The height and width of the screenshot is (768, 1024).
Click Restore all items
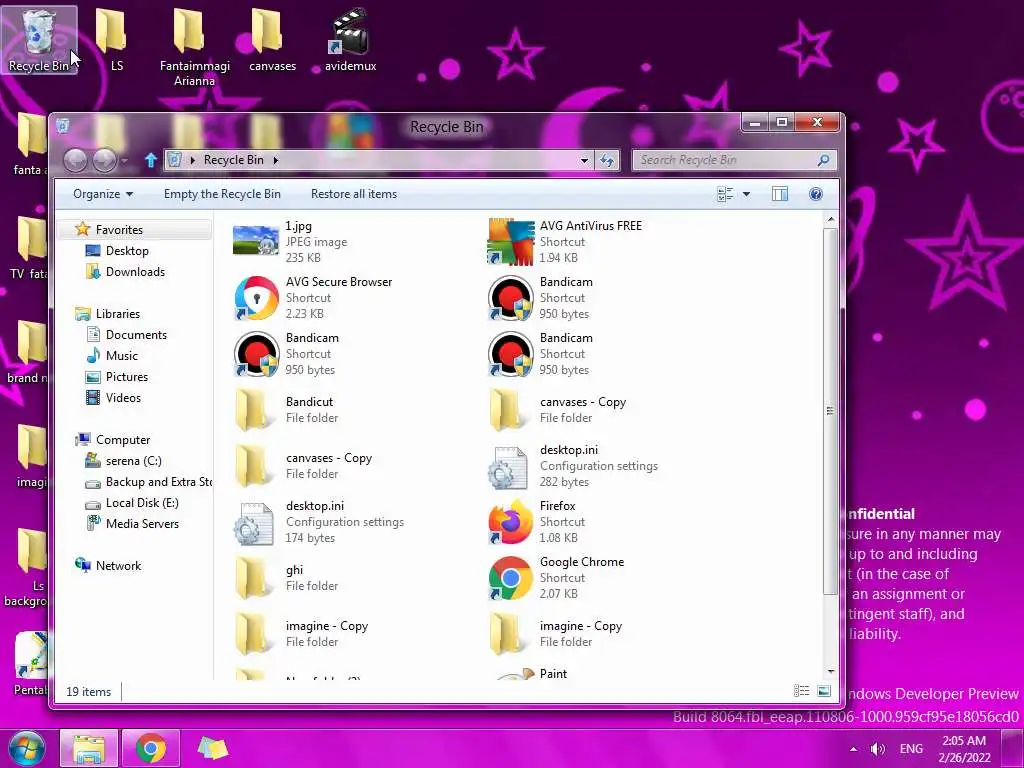[x=353, y=194]
